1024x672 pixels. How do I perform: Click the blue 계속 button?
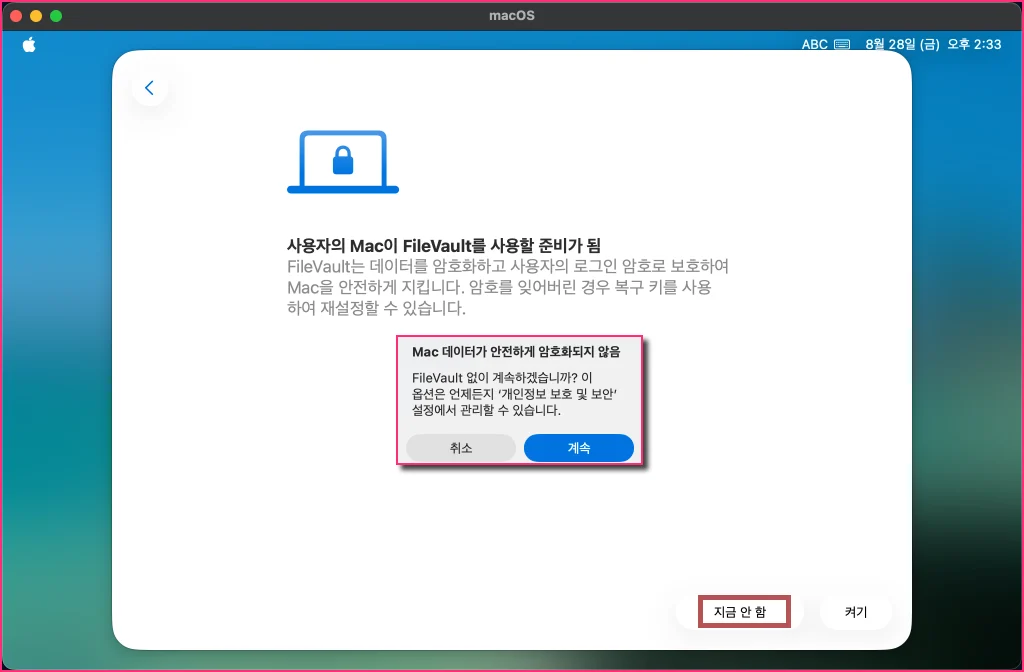pos(579,448)
